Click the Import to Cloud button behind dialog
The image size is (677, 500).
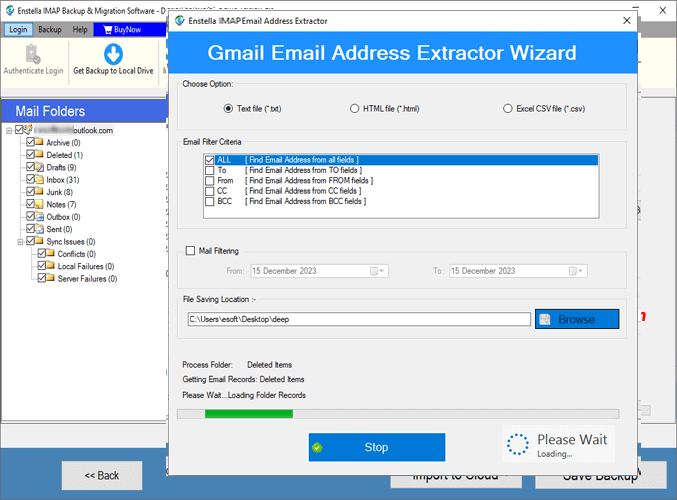(x=456, y=482)
